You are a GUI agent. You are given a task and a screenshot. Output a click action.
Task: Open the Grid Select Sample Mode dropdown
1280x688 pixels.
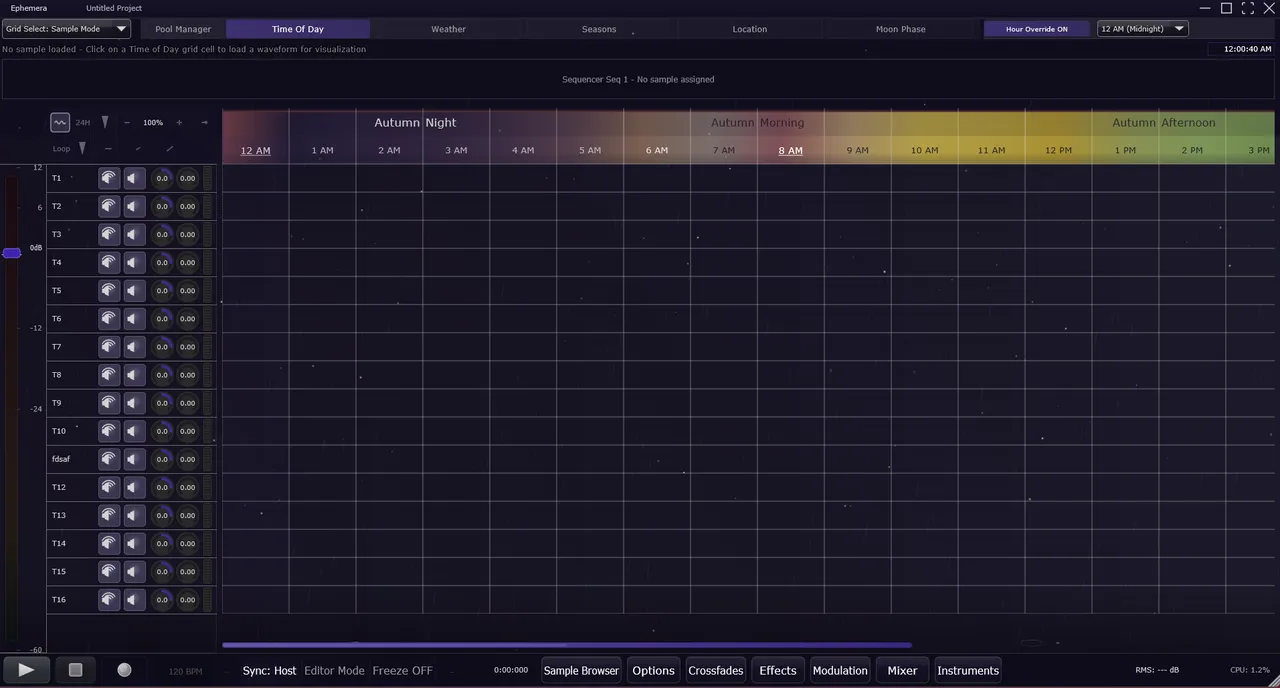65,29
